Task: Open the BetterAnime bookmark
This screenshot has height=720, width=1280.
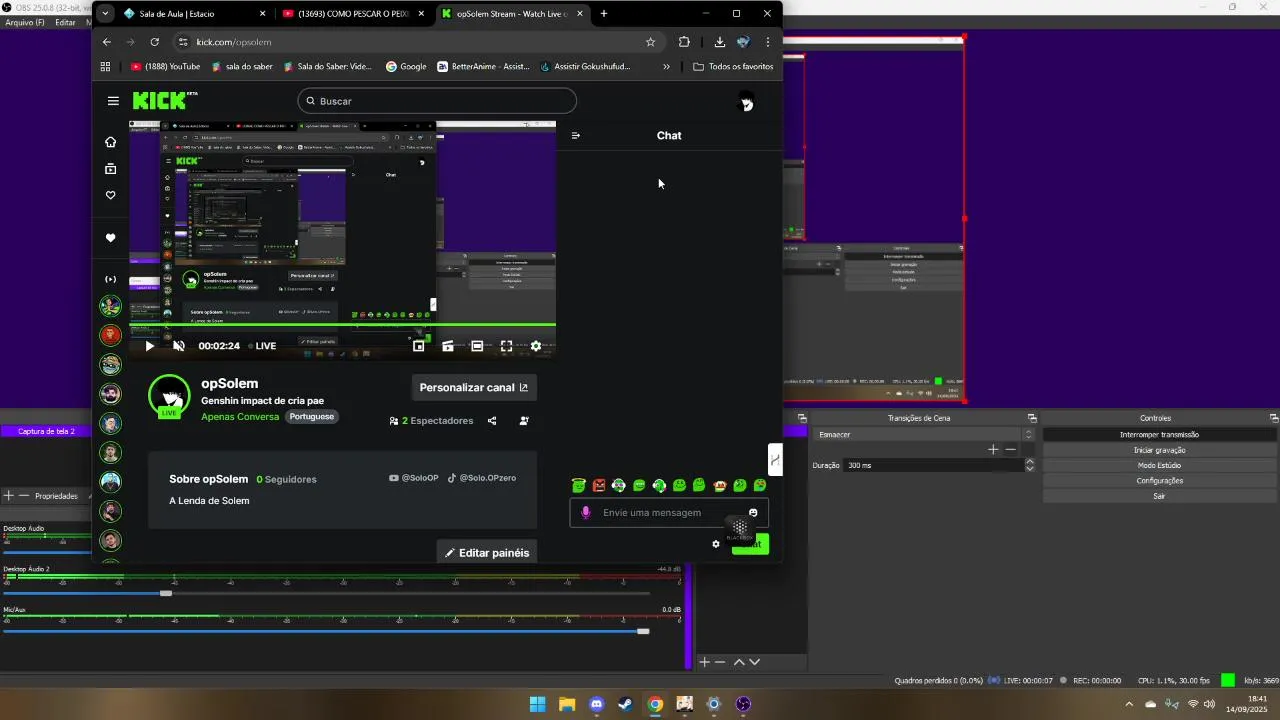Action: tap(483, 67)
